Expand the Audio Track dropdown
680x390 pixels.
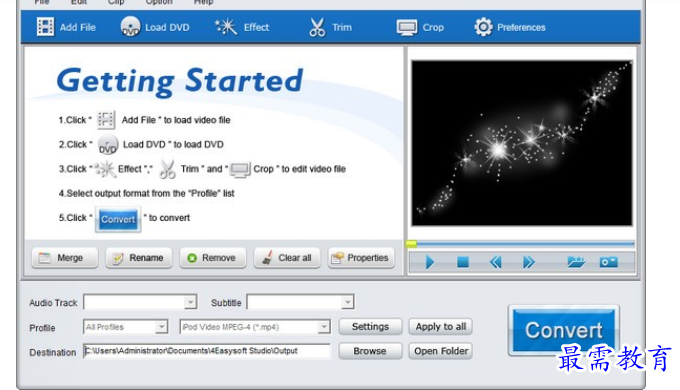coord(190,302)
